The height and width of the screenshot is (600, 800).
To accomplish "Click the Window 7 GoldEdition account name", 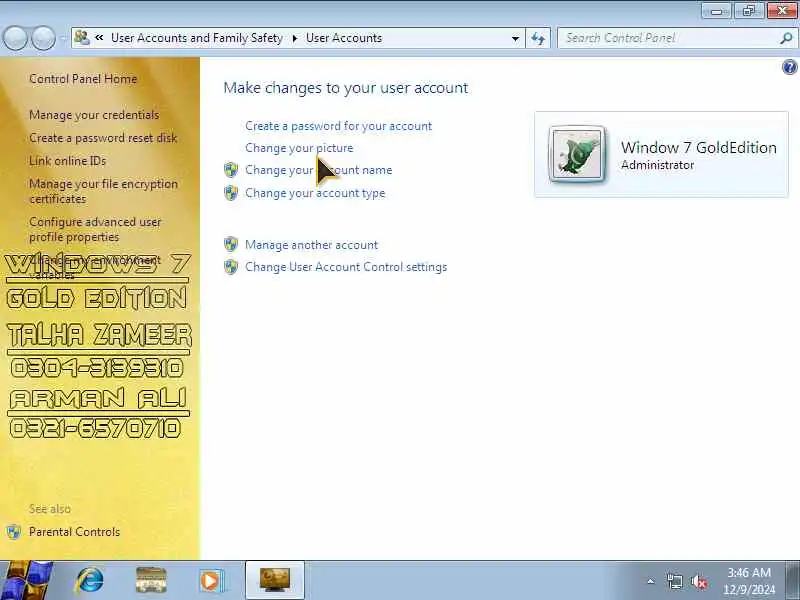I will (x=698, y=147).
